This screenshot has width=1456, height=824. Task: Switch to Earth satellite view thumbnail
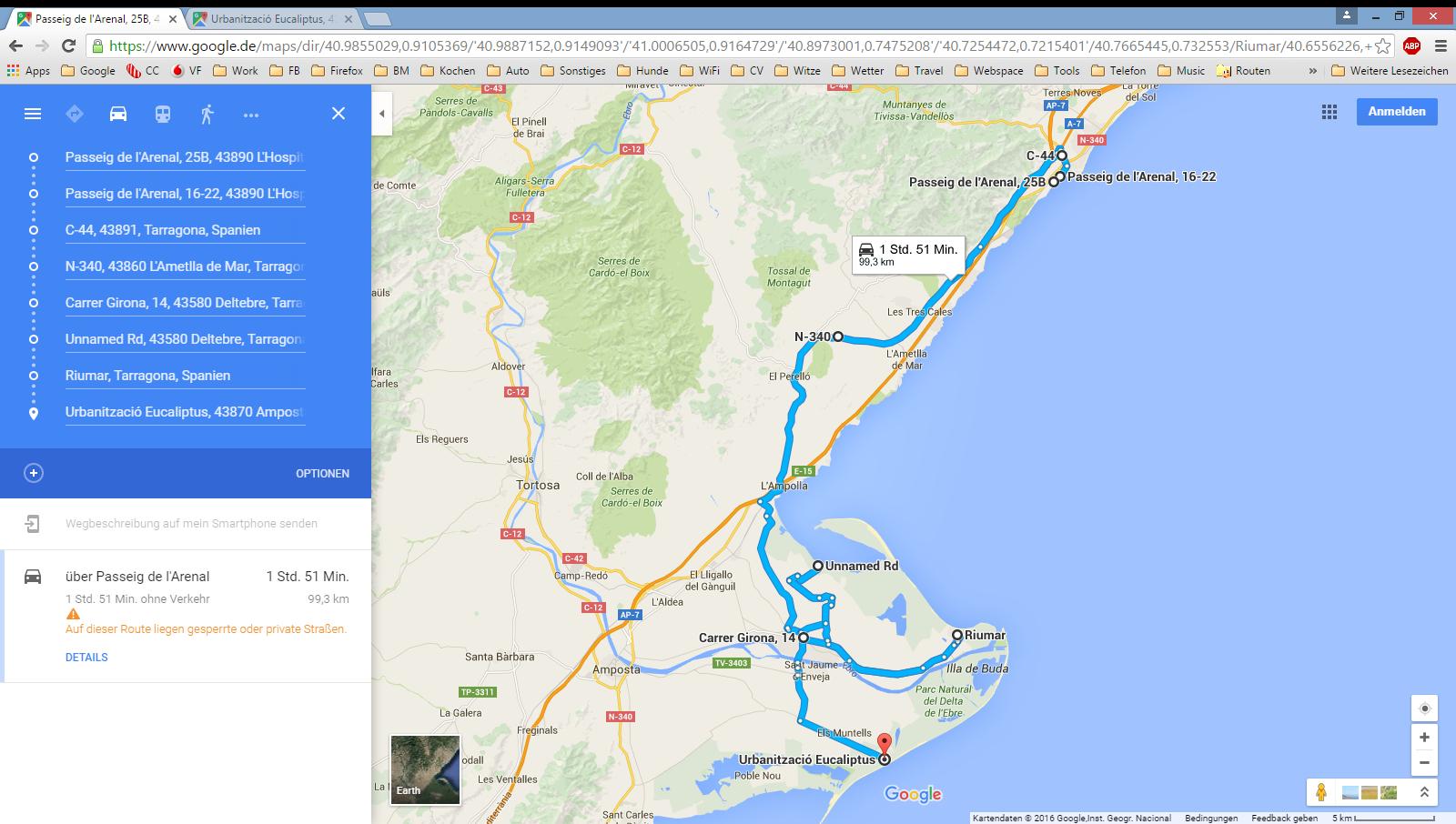[425, 769]
